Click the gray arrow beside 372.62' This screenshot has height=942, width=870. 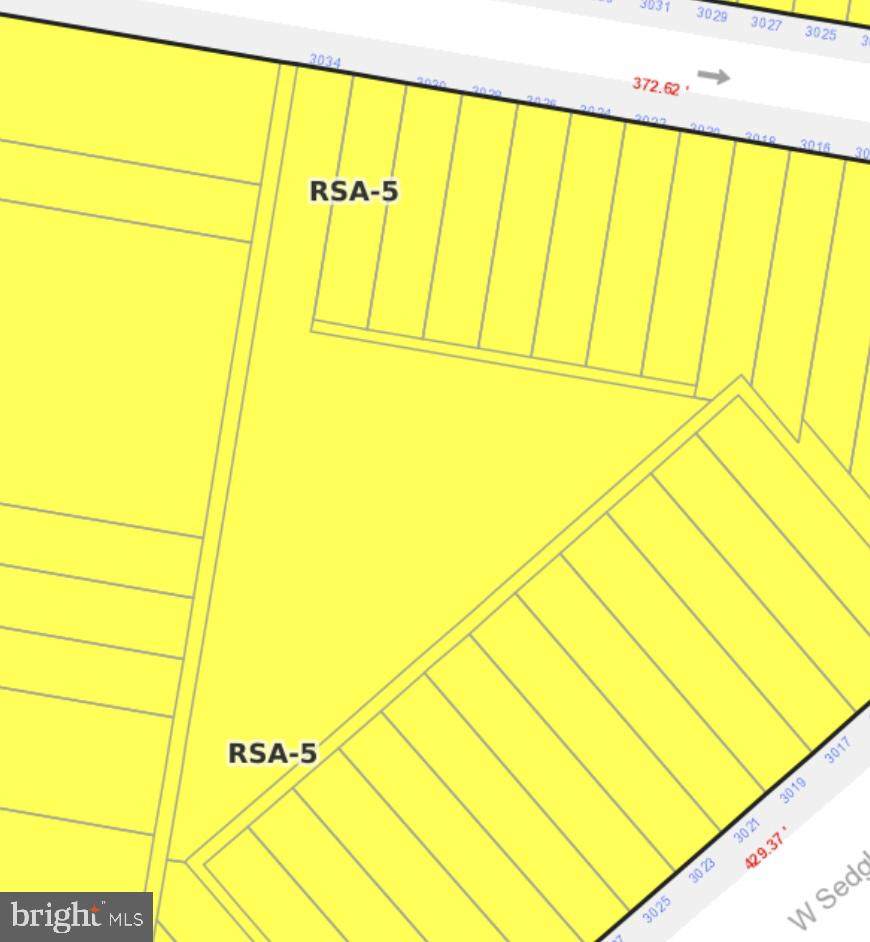[713, 76]
